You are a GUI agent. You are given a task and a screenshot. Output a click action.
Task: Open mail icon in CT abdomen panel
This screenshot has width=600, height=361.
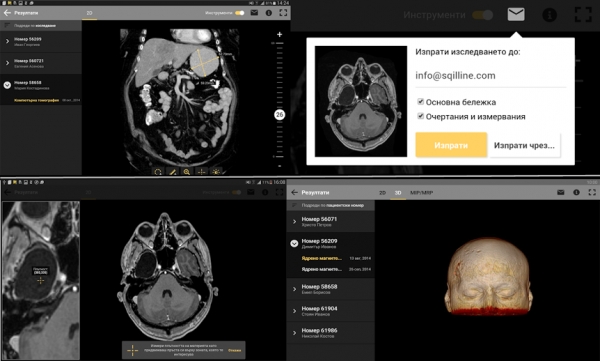click(254, 13)
